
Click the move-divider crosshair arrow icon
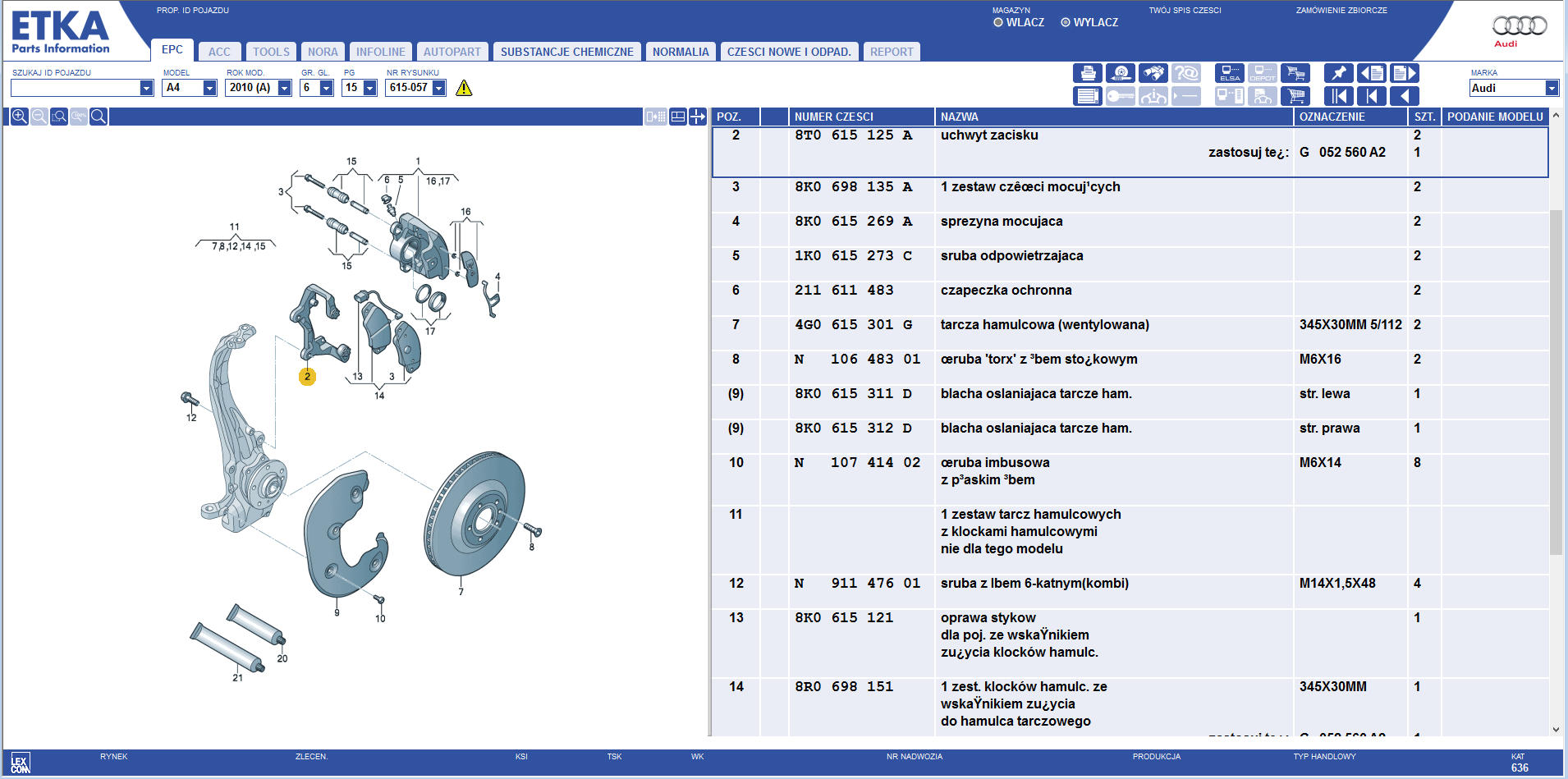tap(698, 117)
